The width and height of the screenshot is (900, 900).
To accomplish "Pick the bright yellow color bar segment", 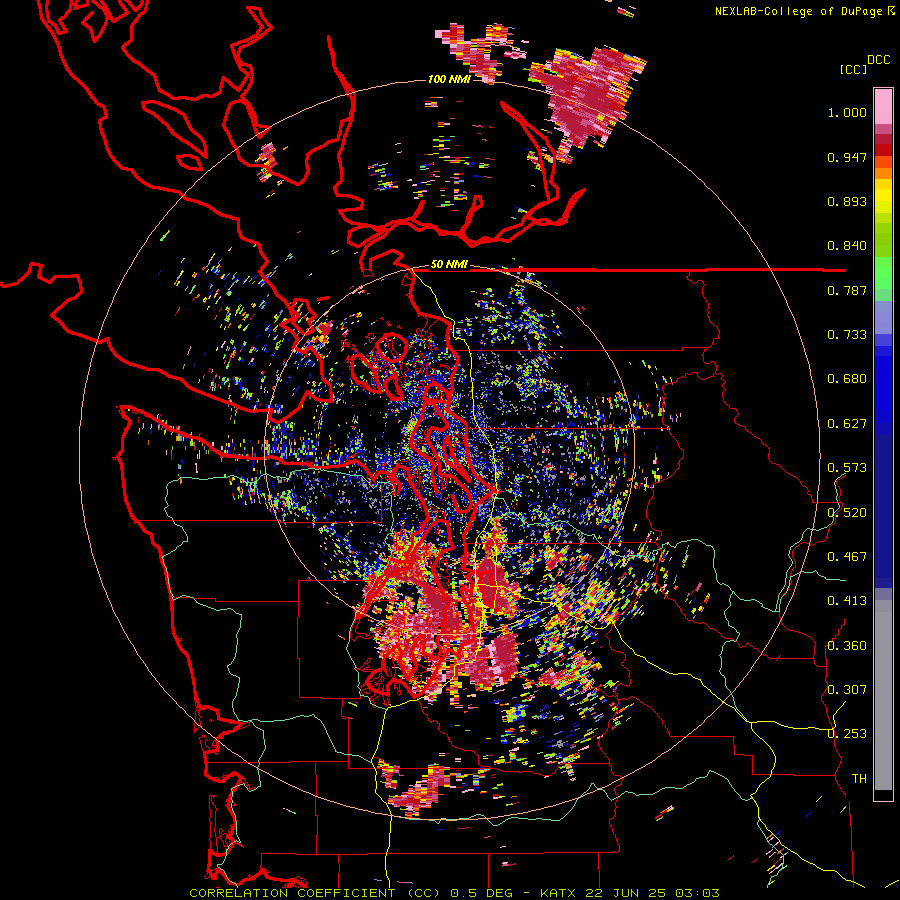I will [x=883, y=196].
